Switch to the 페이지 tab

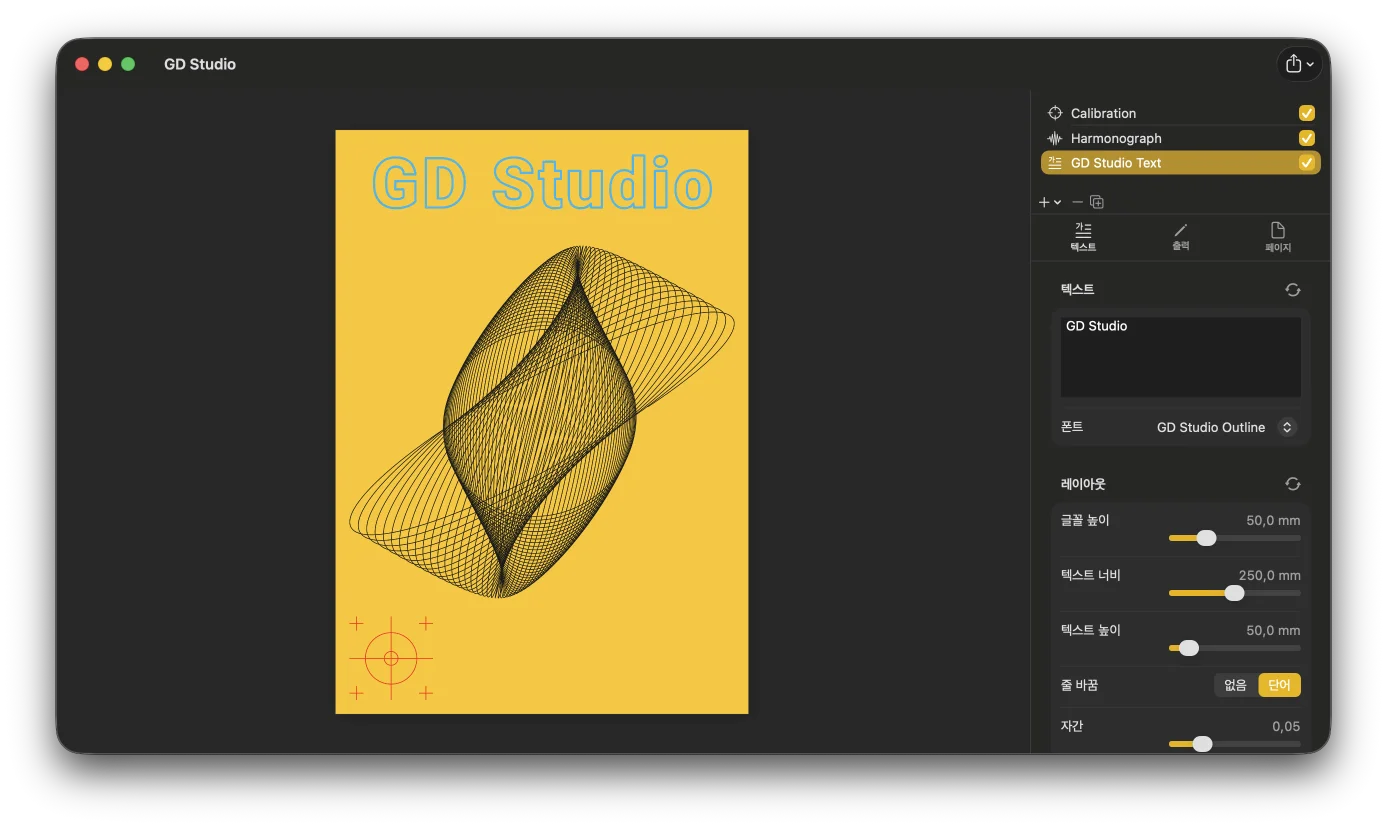pos(1278,237)
